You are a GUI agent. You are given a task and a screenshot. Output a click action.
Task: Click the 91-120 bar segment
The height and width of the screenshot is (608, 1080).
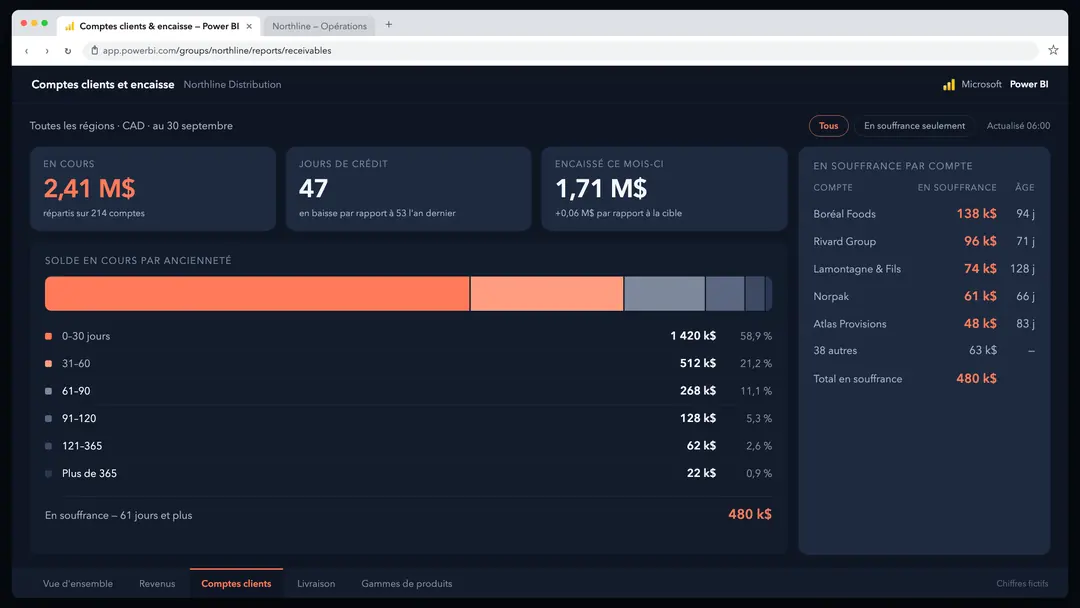725,294
